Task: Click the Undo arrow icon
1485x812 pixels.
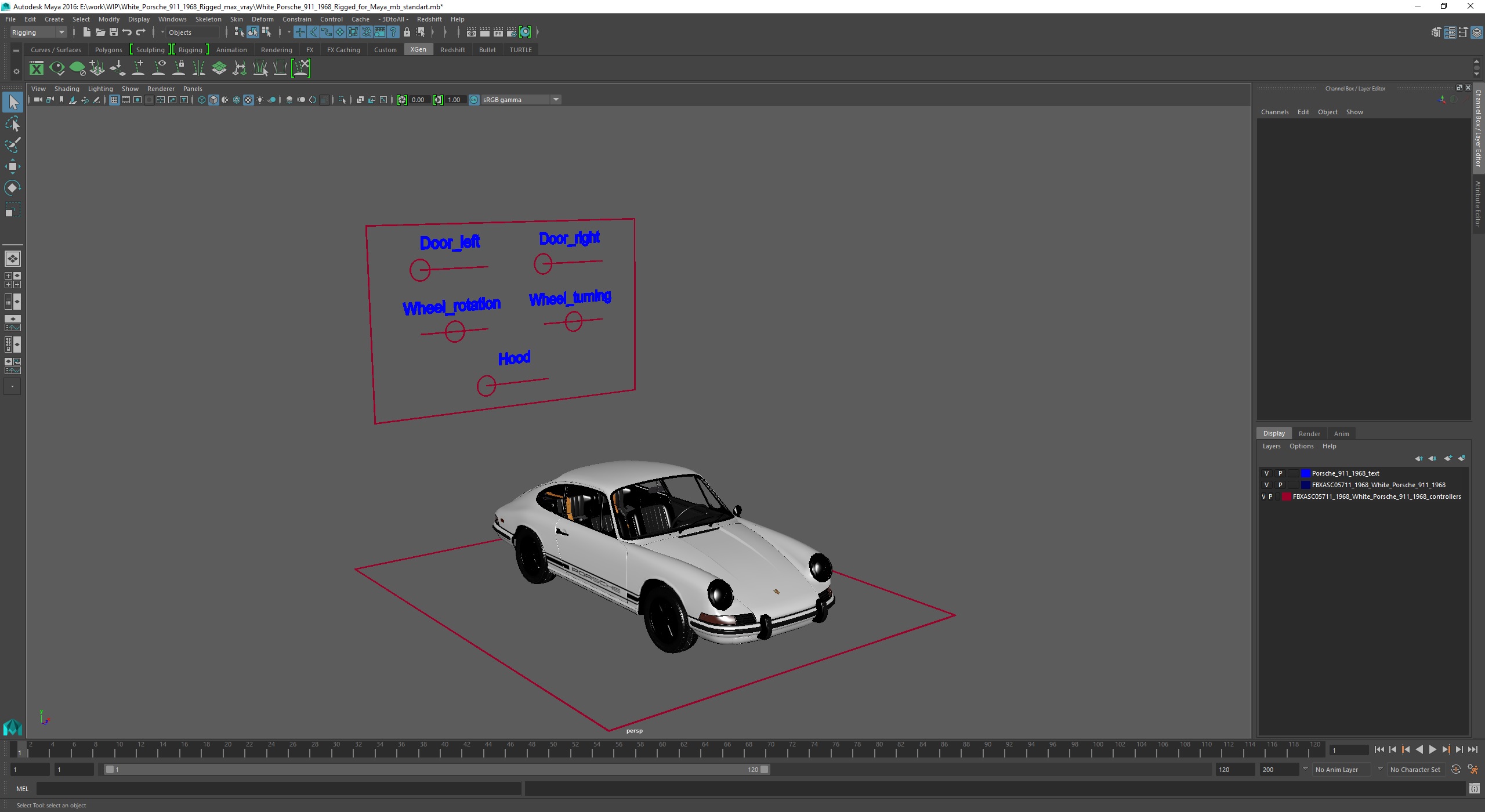Action: coord(127,32)
